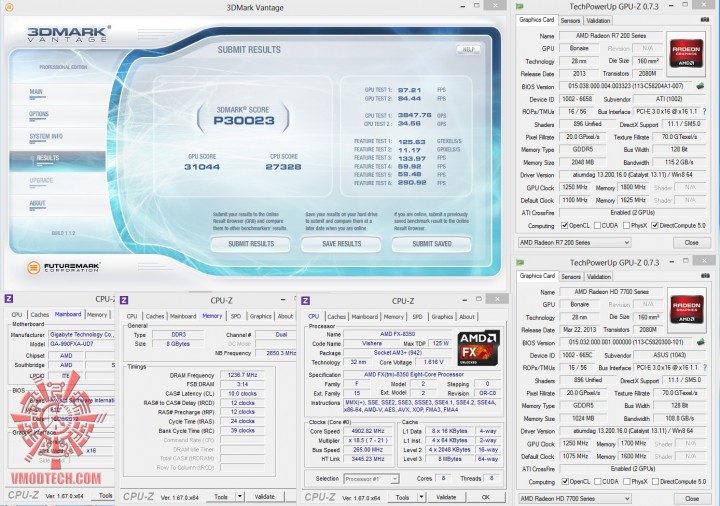Click AMD FX logo in CPU-Z window
720x506 pixels.
pyautogui.click(x=478, y=348)
